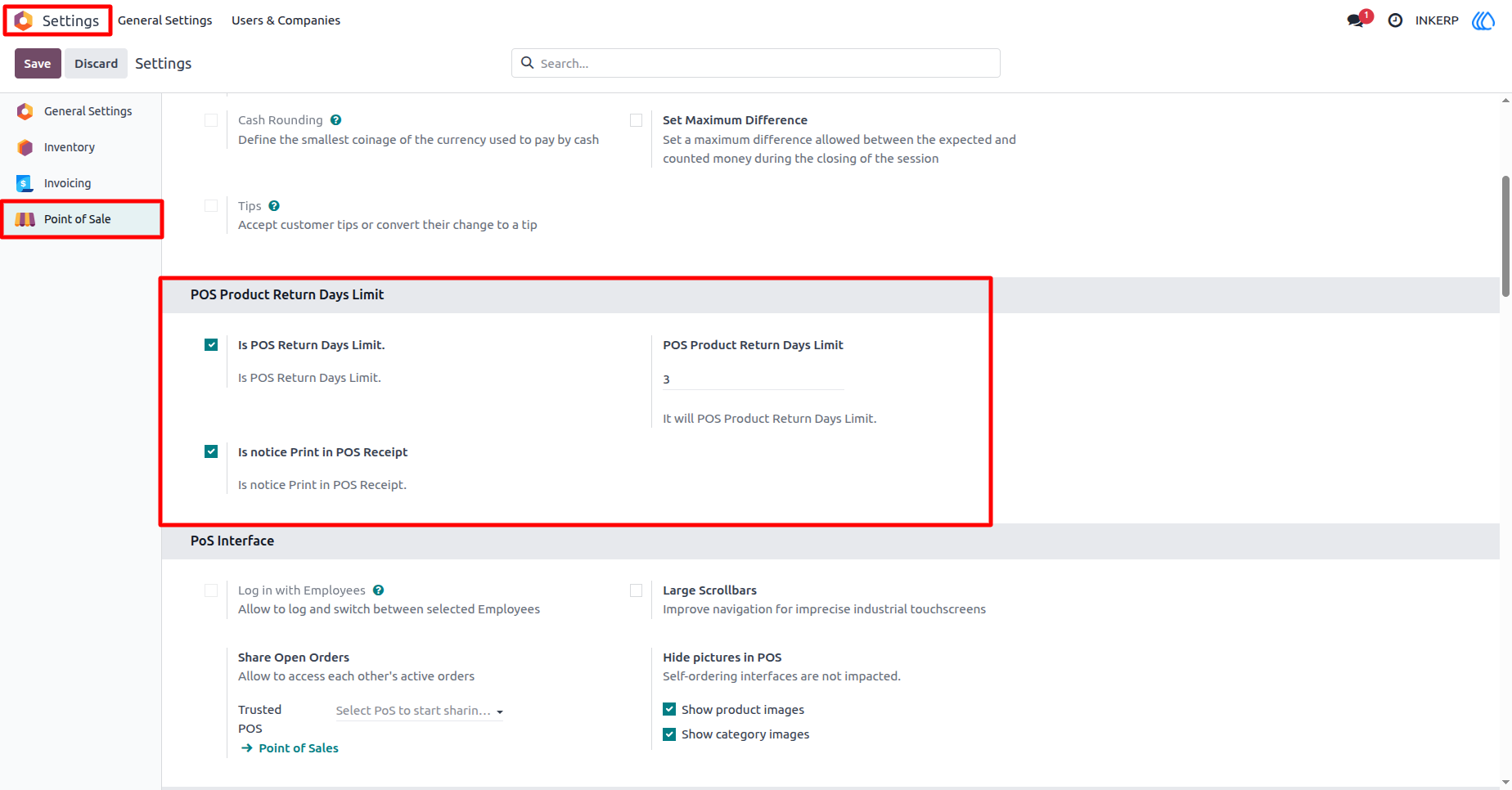The image size is (1512, 790).
Task: Click the Inventory sidebar icon
Action: click(25, 147)
